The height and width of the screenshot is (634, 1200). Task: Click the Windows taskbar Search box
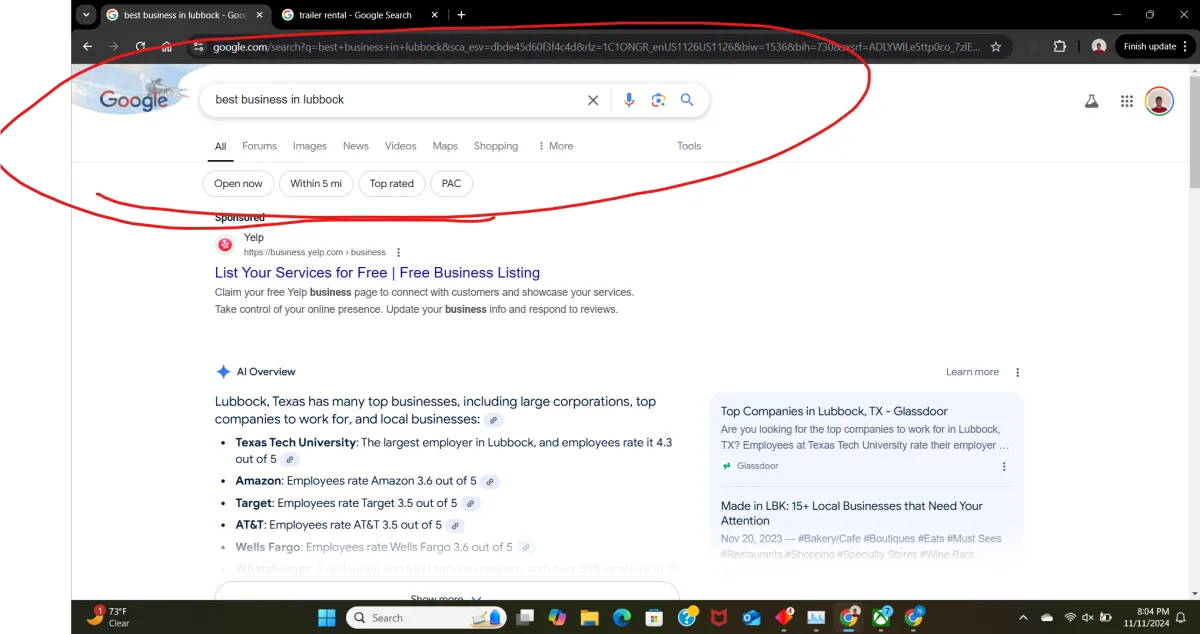tap(427, 617)
